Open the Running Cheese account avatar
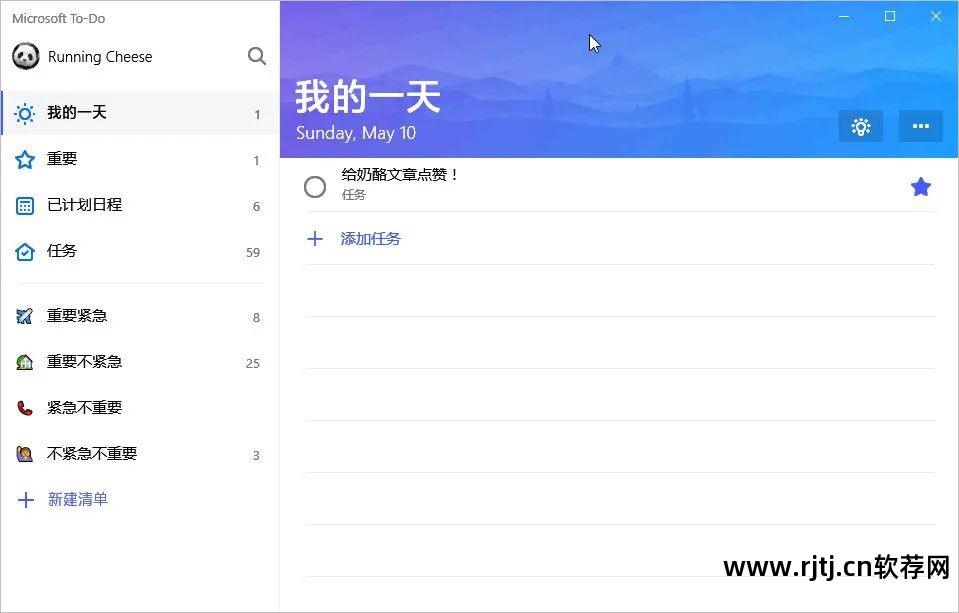 click(24, 56)
